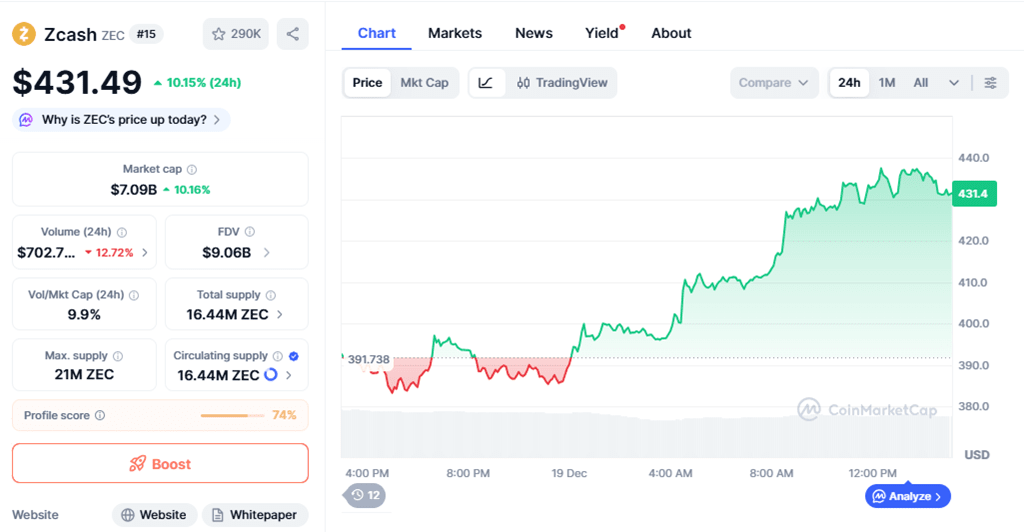Select the line chart view icon
The width and height of the screenshot is (1024, 532).
pos(486,83)
